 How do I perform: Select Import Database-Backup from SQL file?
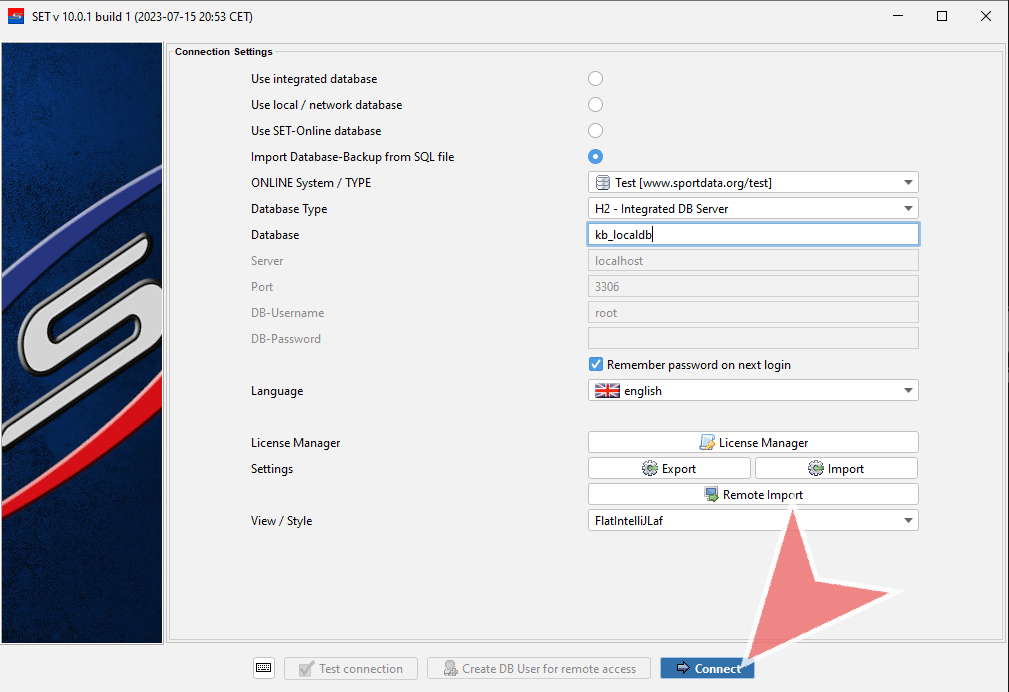pos(595,157)
